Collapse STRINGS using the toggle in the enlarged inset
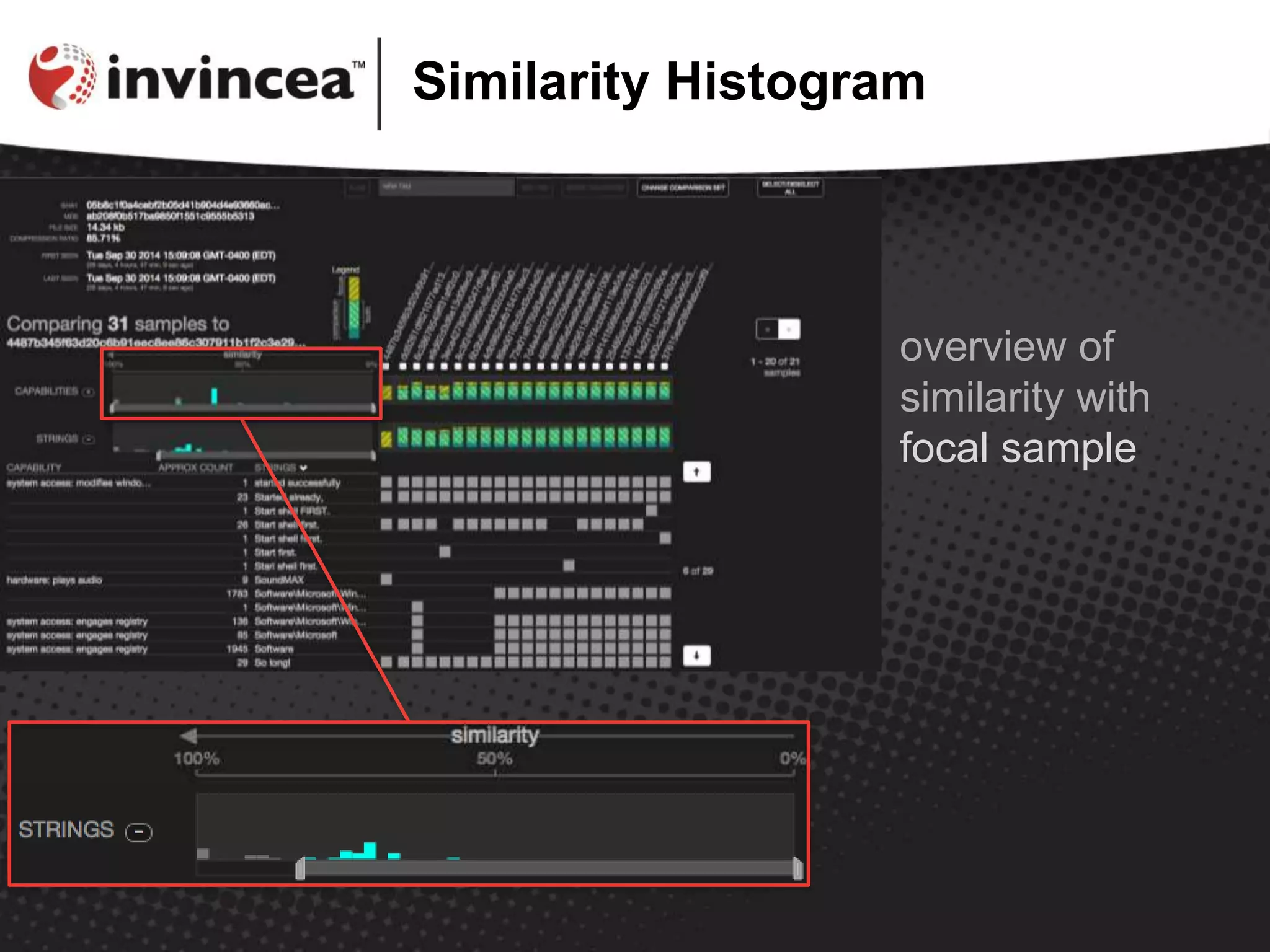Image resolution: width=1270 pixels, height=952 pixels. point(138,832)
